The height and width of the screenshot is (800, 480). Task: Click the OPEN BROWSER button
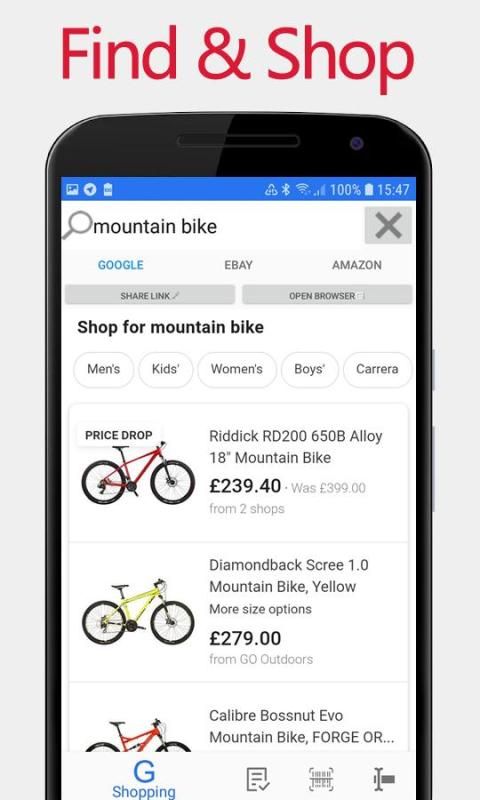point(327,295)
